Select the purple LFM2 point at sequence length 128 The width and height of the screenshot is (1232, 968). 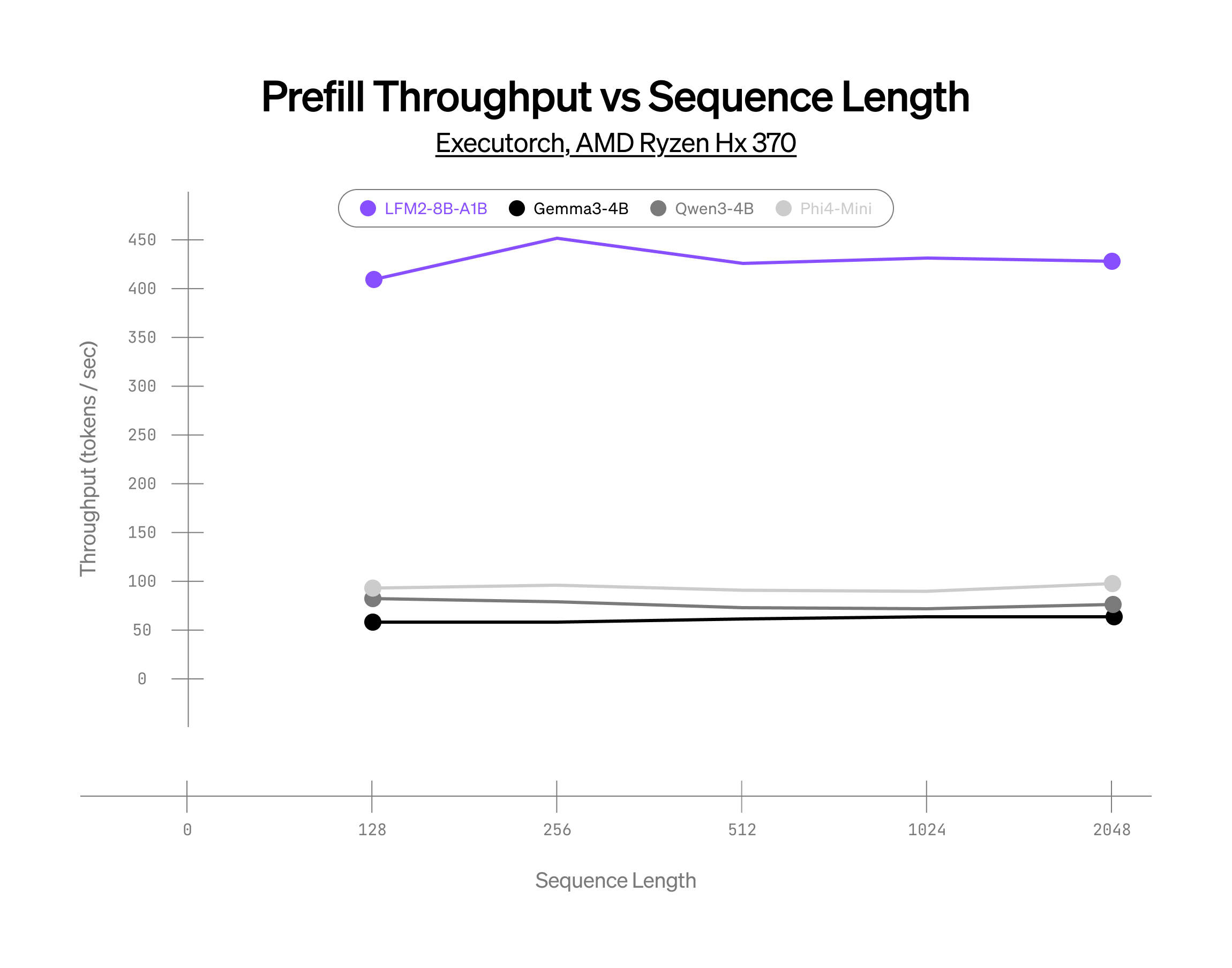pyautogui.click(x=374, y=279)
